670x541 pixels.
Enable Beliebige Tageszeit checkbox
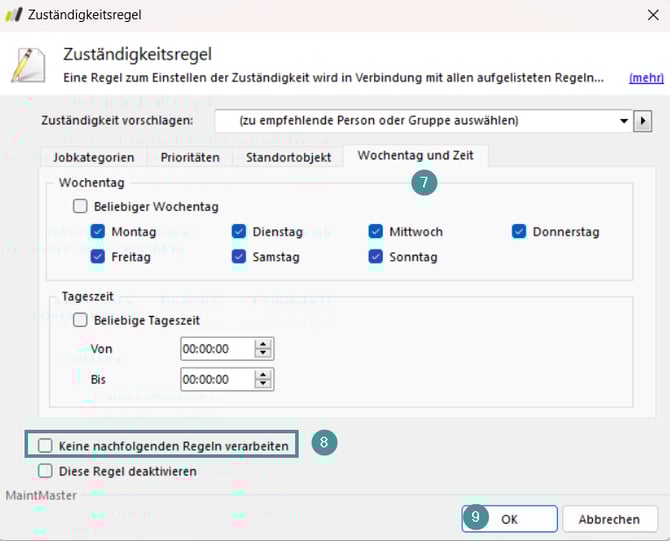click(80, 320)
